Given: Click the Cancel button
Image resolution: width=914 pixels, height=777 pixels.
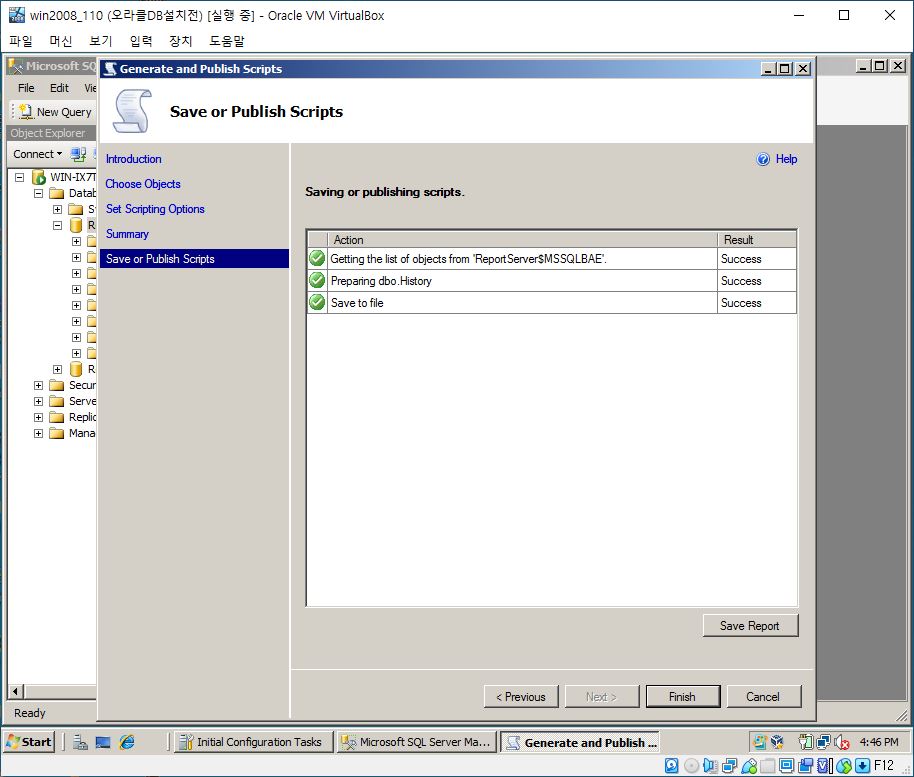Looking at the screenshot, I should tap(764, 697).
